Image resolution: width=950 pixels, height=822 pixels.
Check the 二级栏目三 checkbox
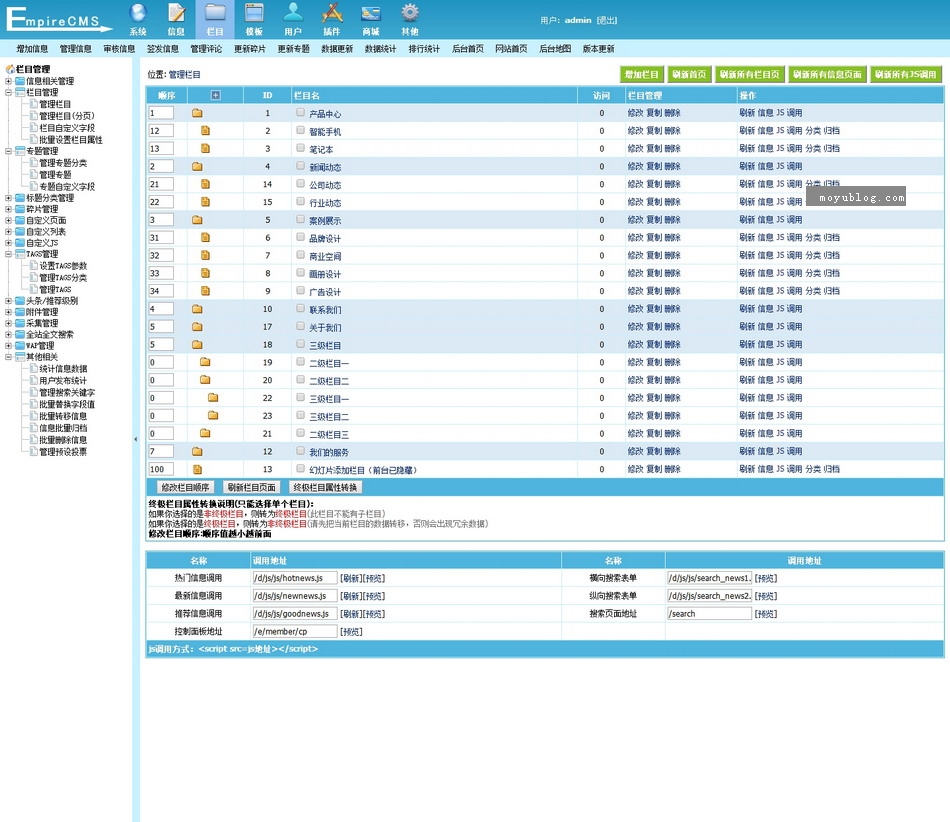pyautogui.click(x=301, y=433)
